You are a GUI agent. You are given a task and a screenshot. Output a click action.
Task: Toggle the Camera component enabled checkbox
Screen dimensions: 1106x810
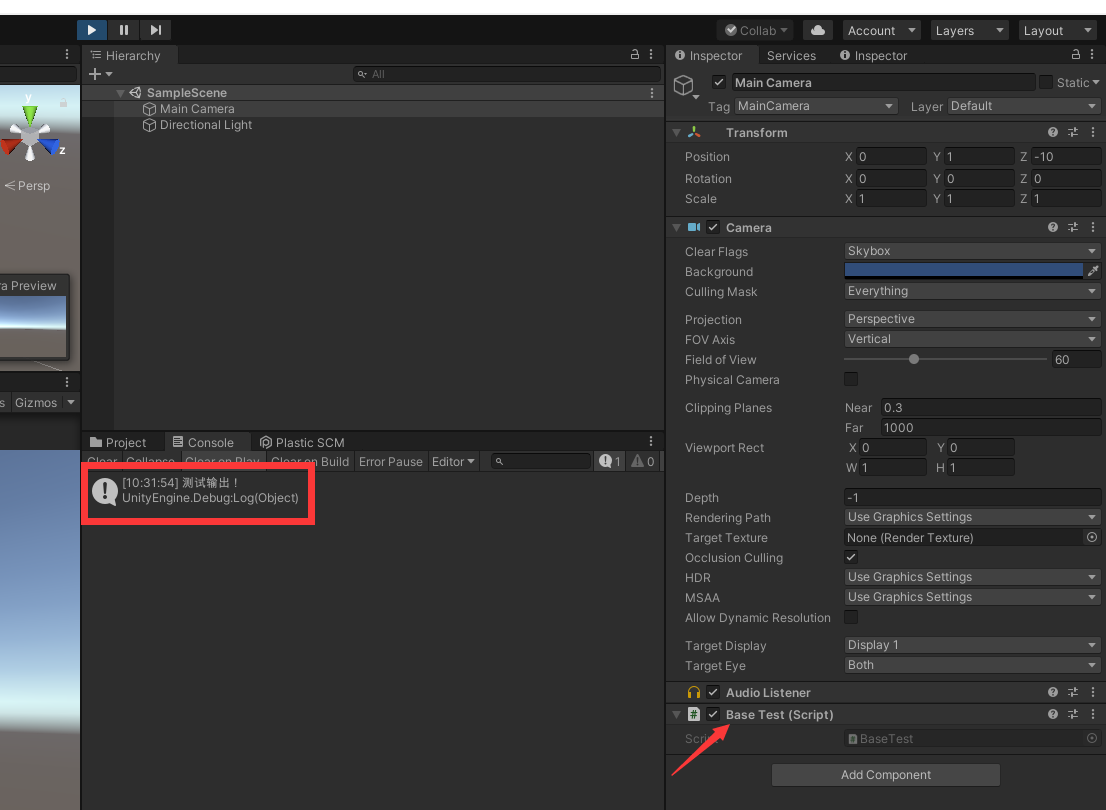point(713,227)
